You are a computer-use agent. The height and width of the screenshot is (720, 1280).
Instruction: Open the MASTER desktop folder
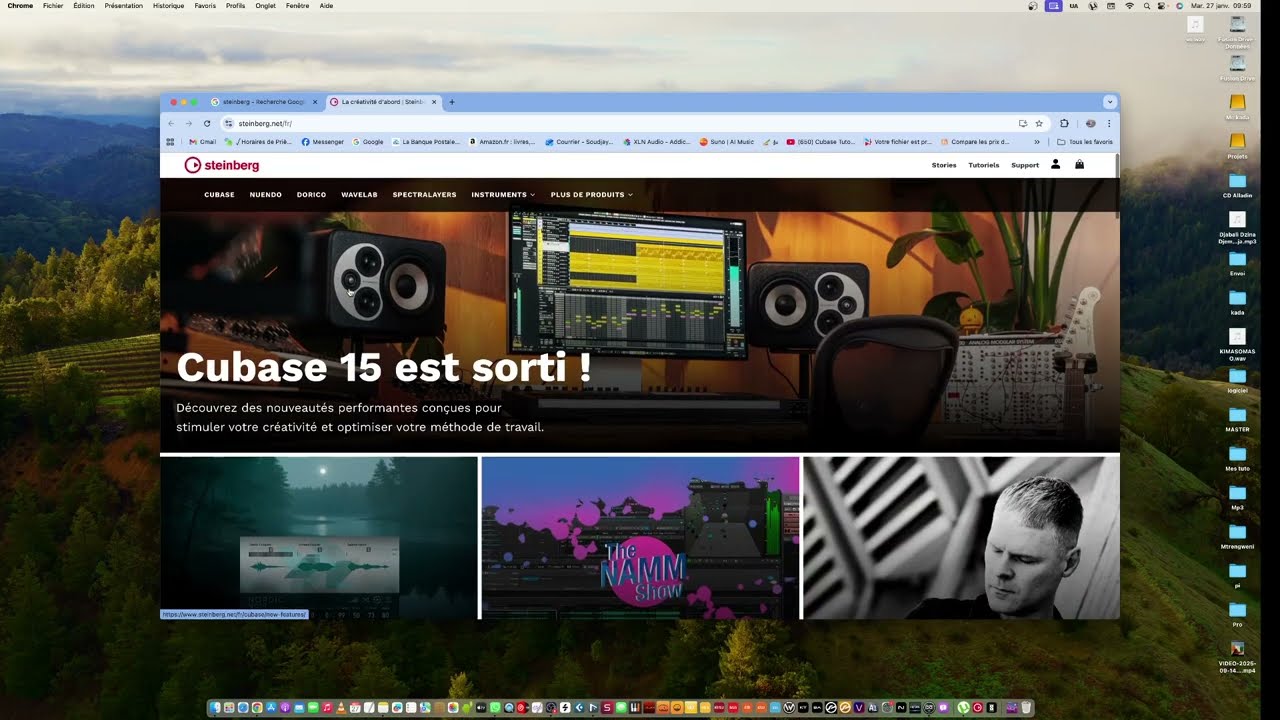[x=1237, y=419]
